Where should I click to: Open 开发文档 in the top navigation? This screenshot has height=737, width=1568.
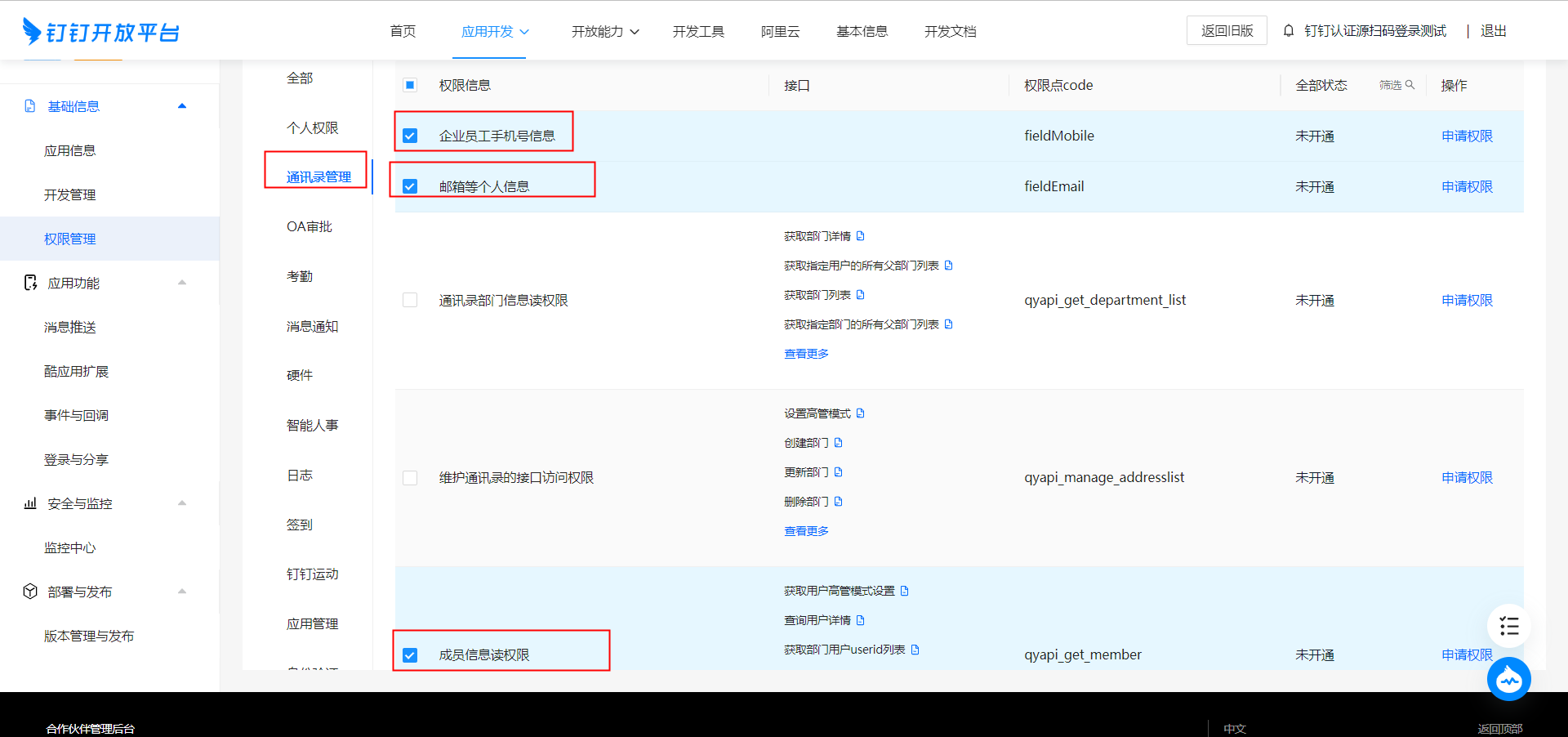pos(950,32)
